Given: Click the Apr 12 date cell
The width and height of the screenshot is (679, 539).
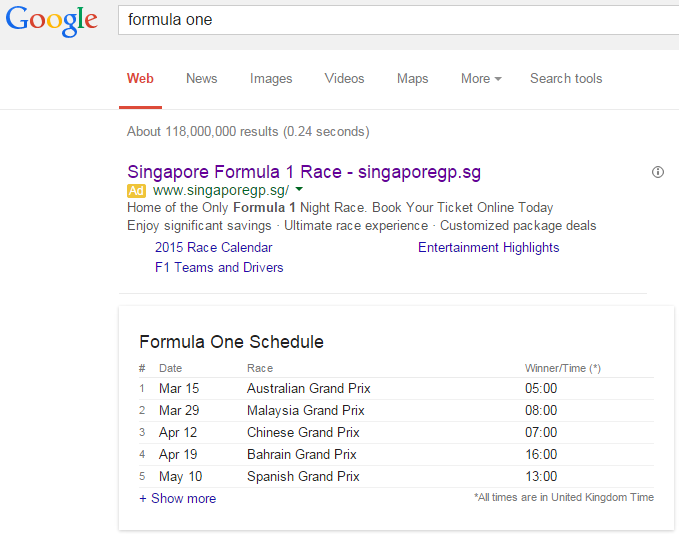Looking at the screenshot, I should tap(178, 432).
